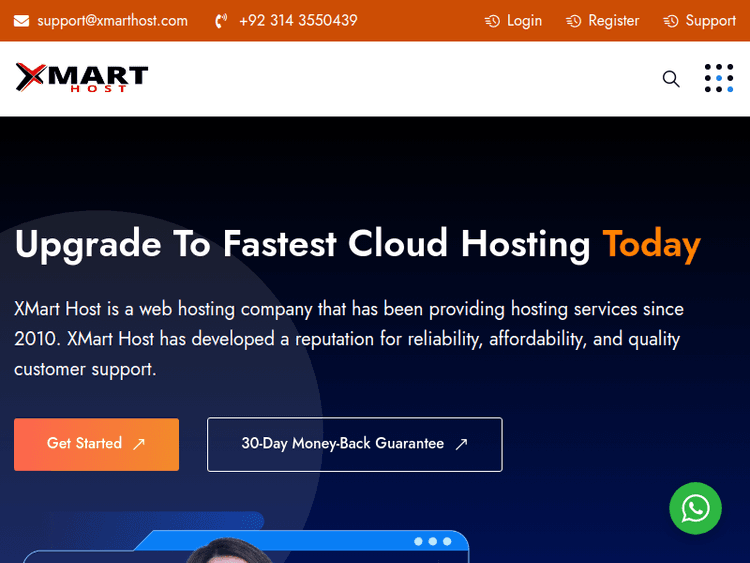Expand the dotted grid menu
The image size is (750, 563).
point(718,79)
